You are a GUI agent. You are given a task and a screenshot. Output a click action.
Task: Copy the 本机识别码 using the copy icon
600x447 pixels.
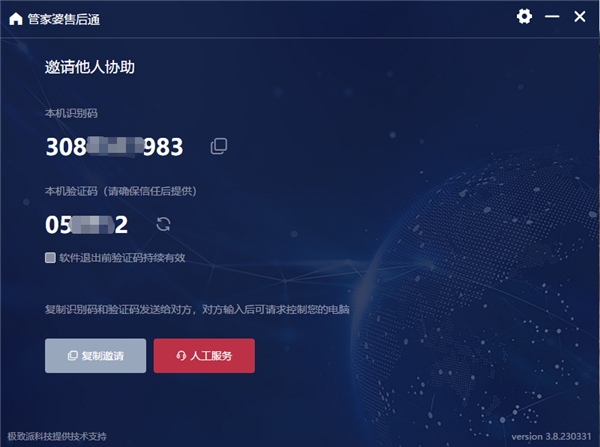(x=219, y=147)
